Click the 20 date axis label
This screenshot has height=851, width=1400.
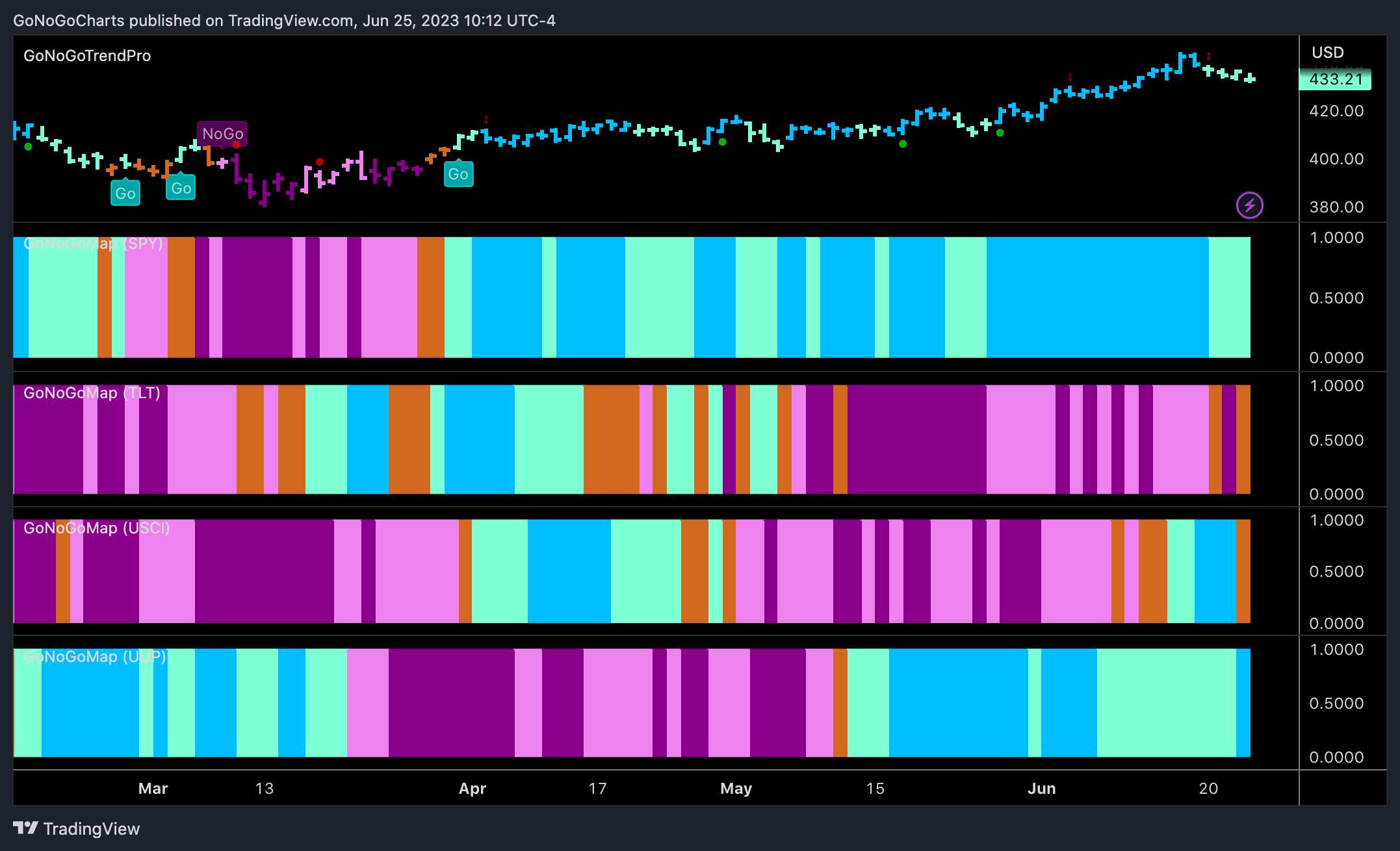[1209, 789]
